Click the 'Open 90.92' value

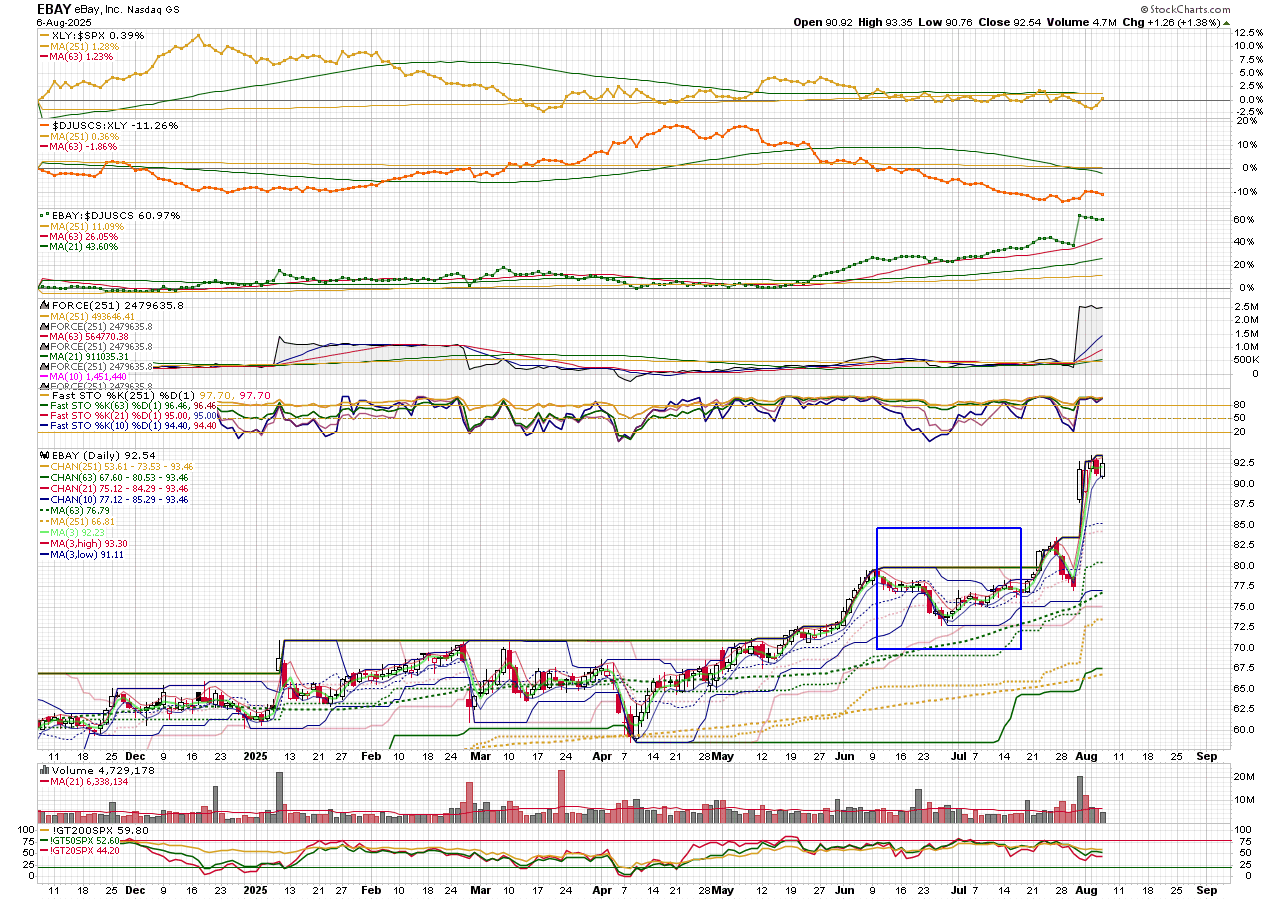tap(822, 22)
